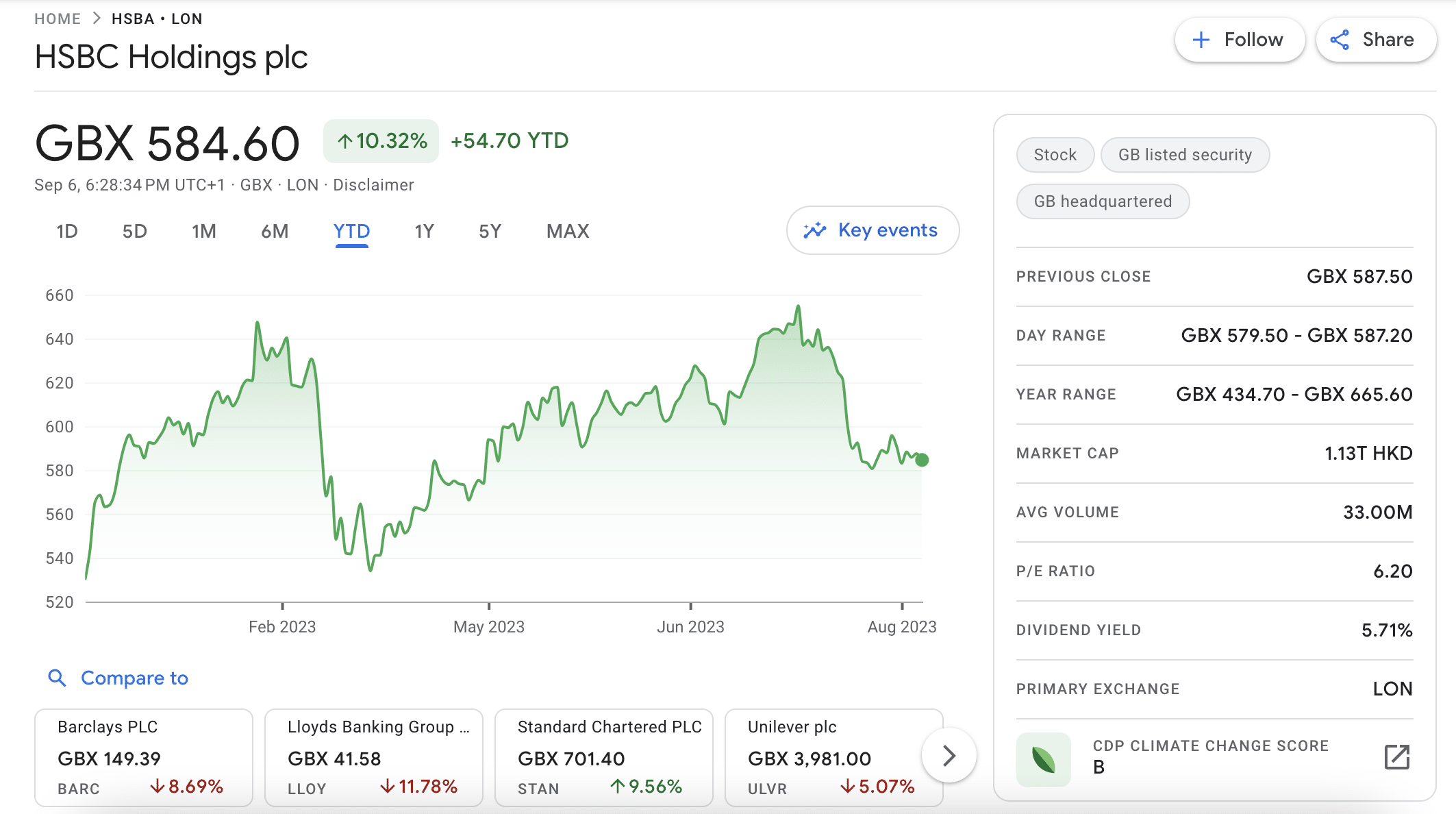The width and height of the screenshot is (1456, 814).
Task: Show the 5Y chart range
Action: (x=490, y=231)
